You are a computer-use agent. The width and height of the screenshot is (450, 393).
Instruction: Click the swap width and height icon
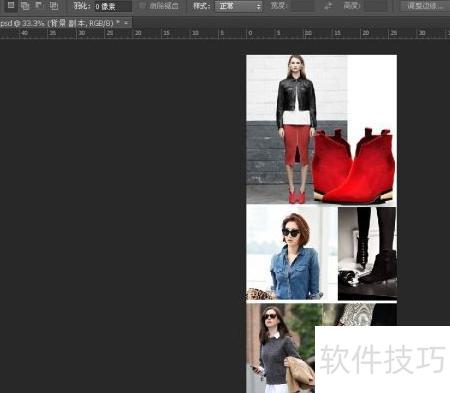[328, 6]
